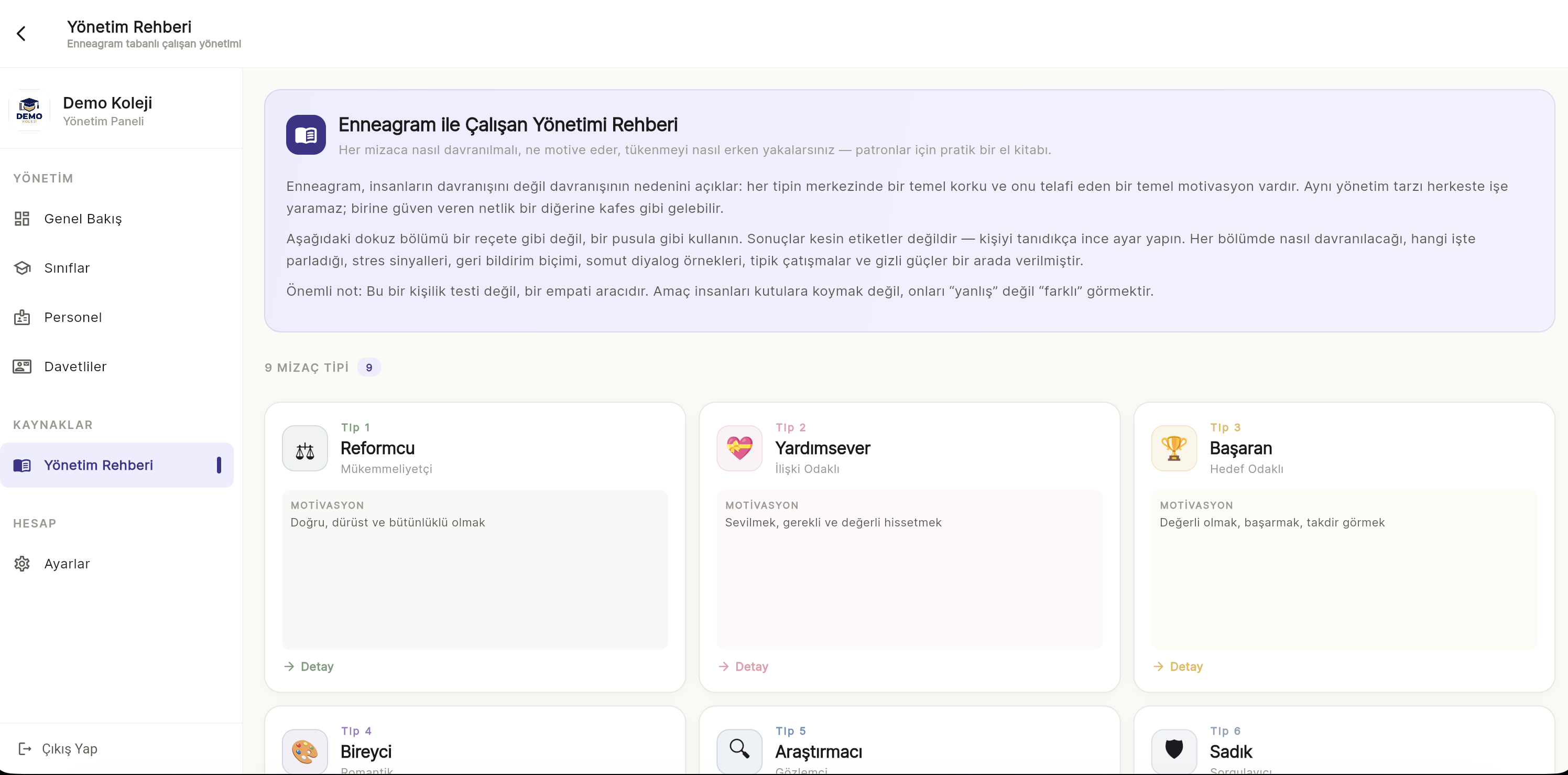Click the Çıkış Yap logout icon
Image resolution: width=1568 pixels, height=775 pixels.
point(25,749)
